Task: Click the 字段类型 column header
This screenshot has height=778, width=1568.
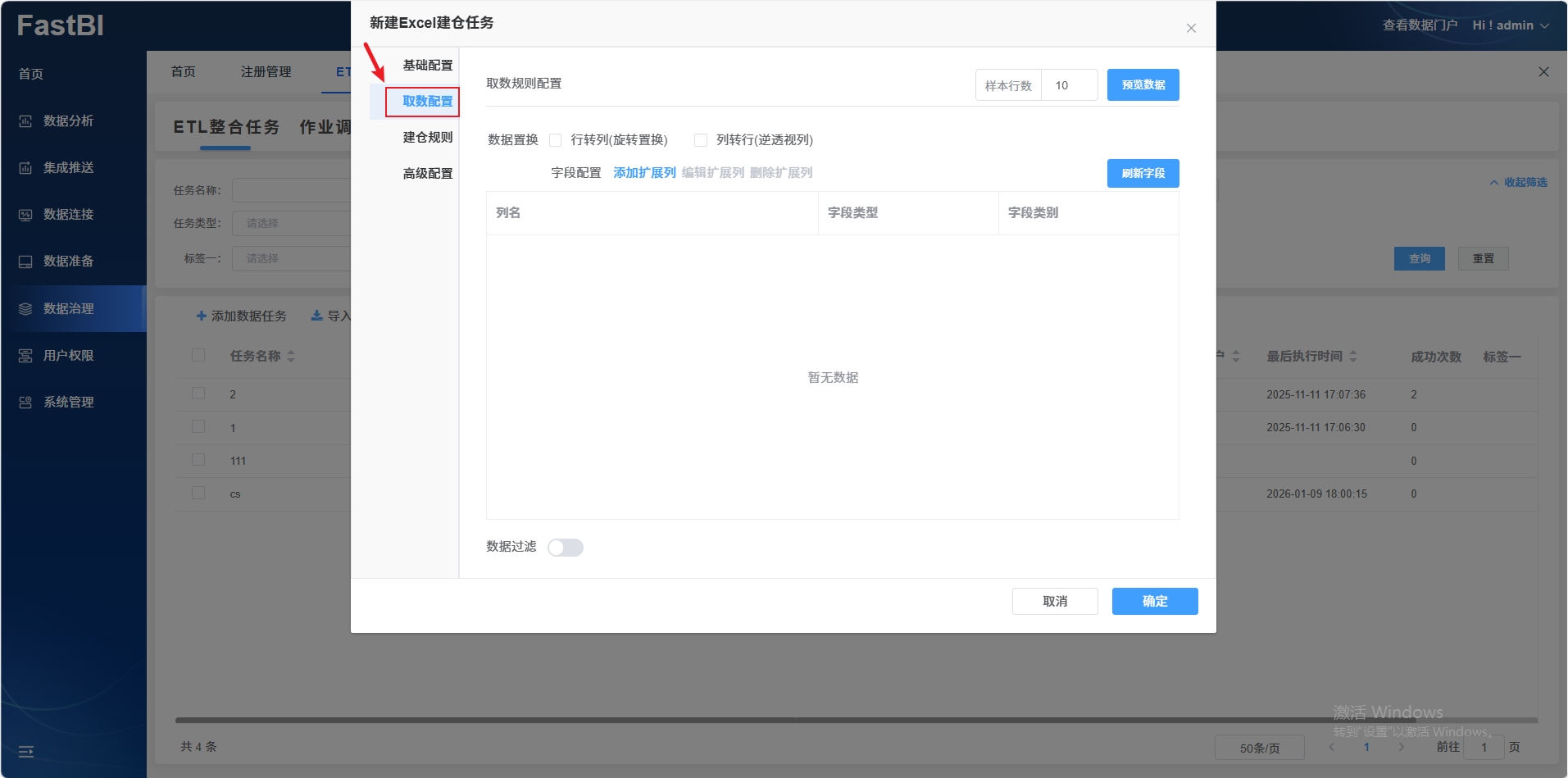Action: click(852, 212)
